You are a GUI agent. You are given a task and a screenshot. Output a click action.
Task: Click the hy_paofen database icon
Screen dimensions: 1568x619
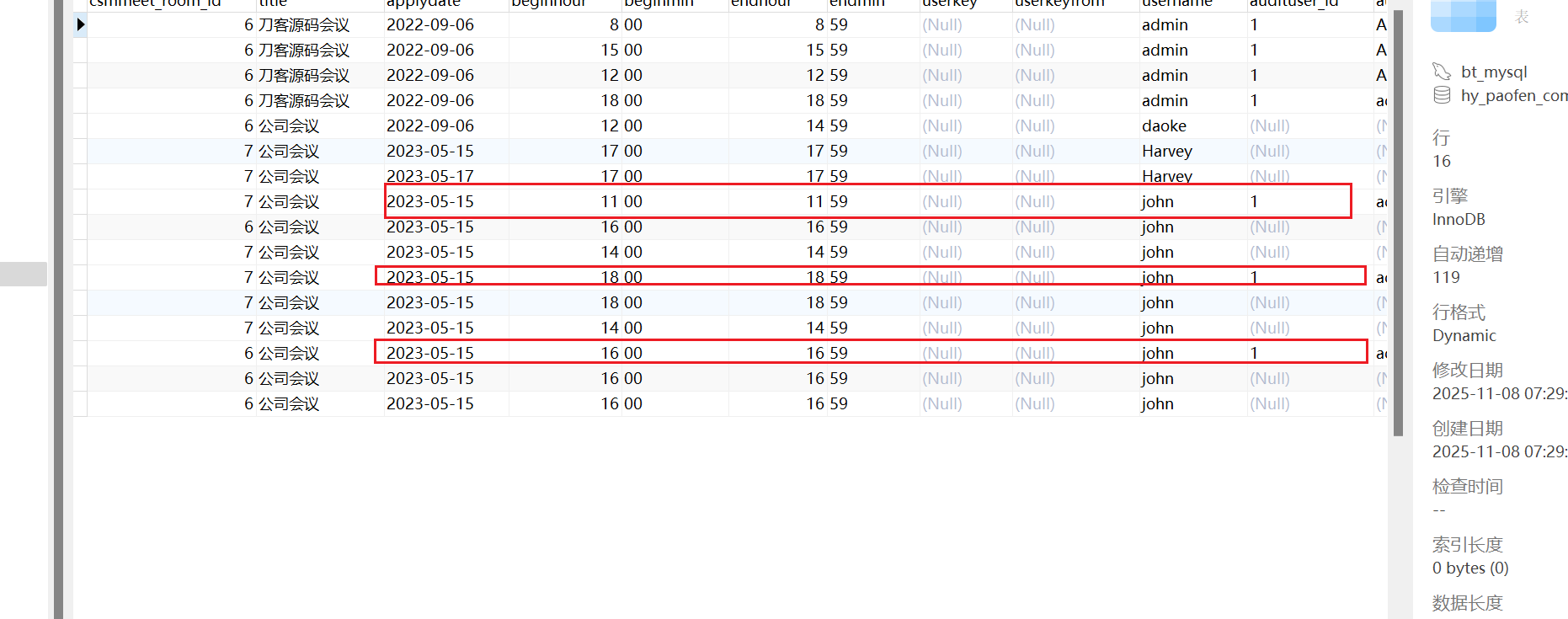coord(1442,95)
